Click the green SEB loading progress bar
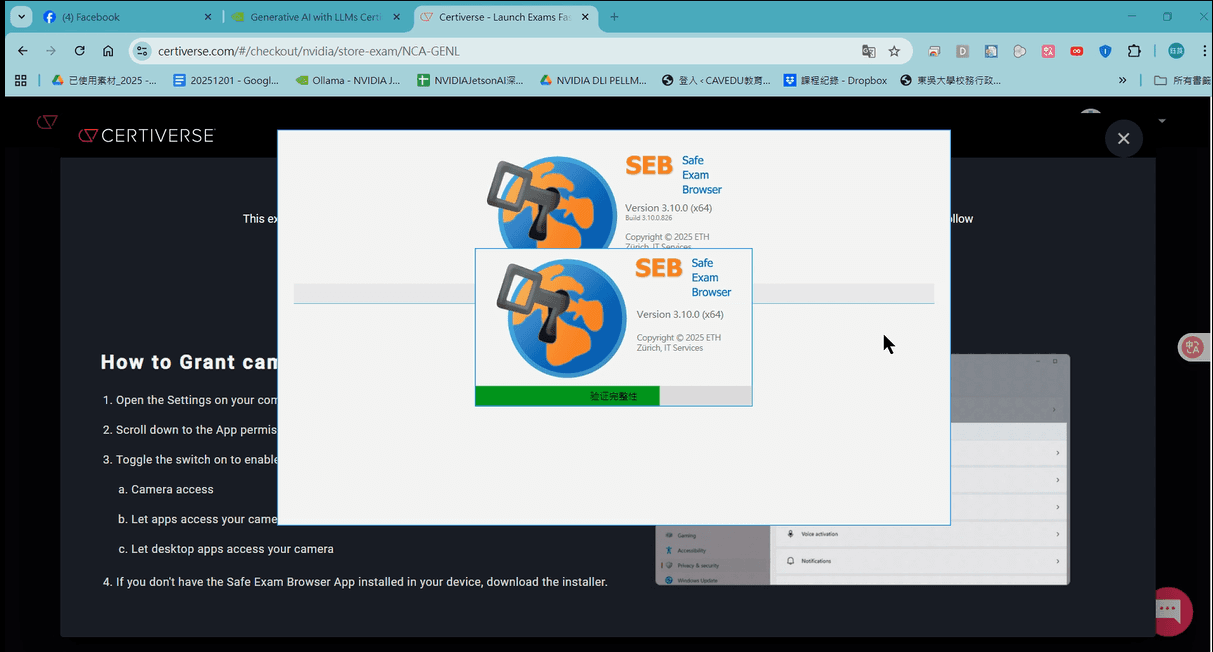The width and height of the screenshot is (1213, 652). point(567,396)
